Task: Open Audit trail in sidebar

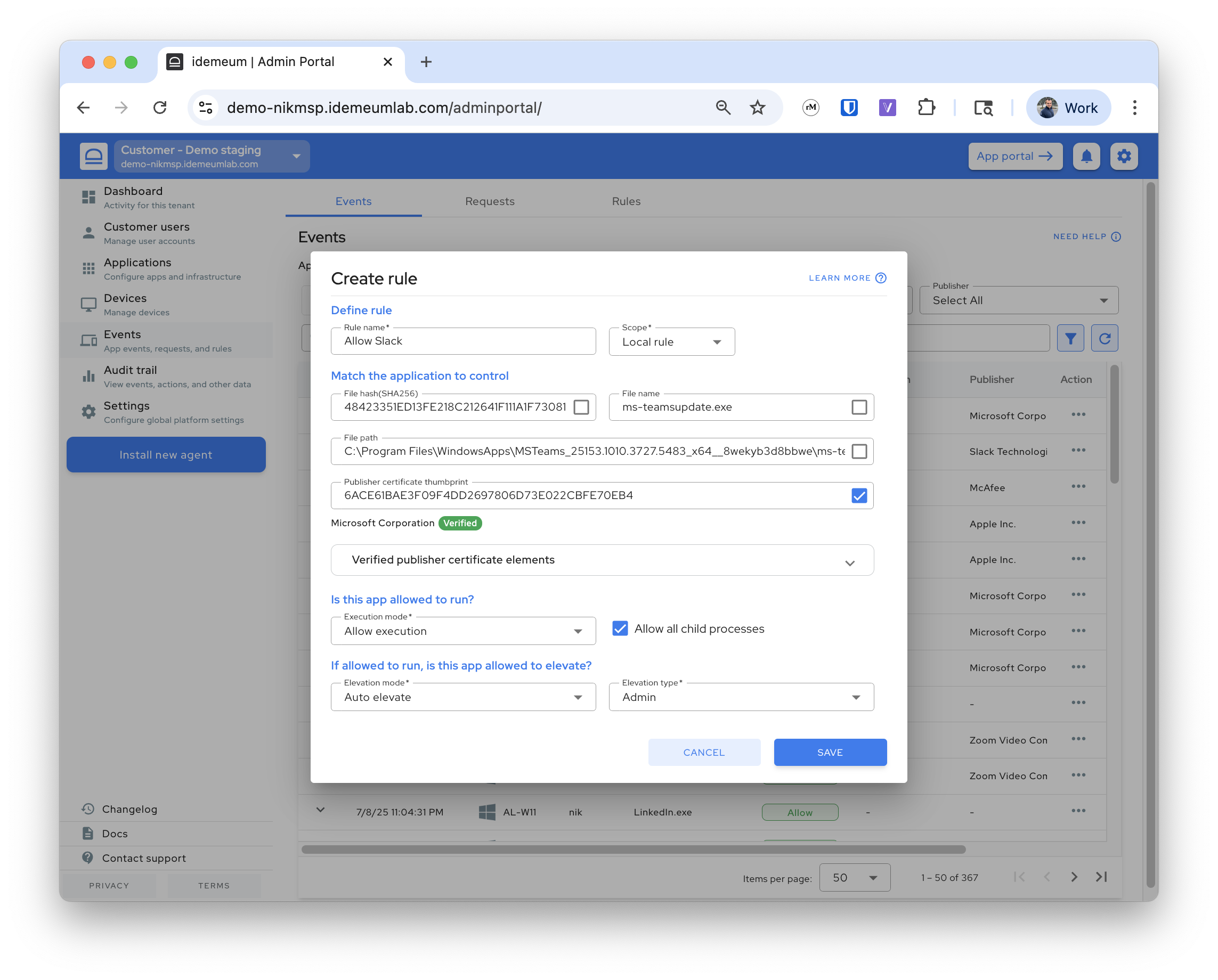Action: 166,376
